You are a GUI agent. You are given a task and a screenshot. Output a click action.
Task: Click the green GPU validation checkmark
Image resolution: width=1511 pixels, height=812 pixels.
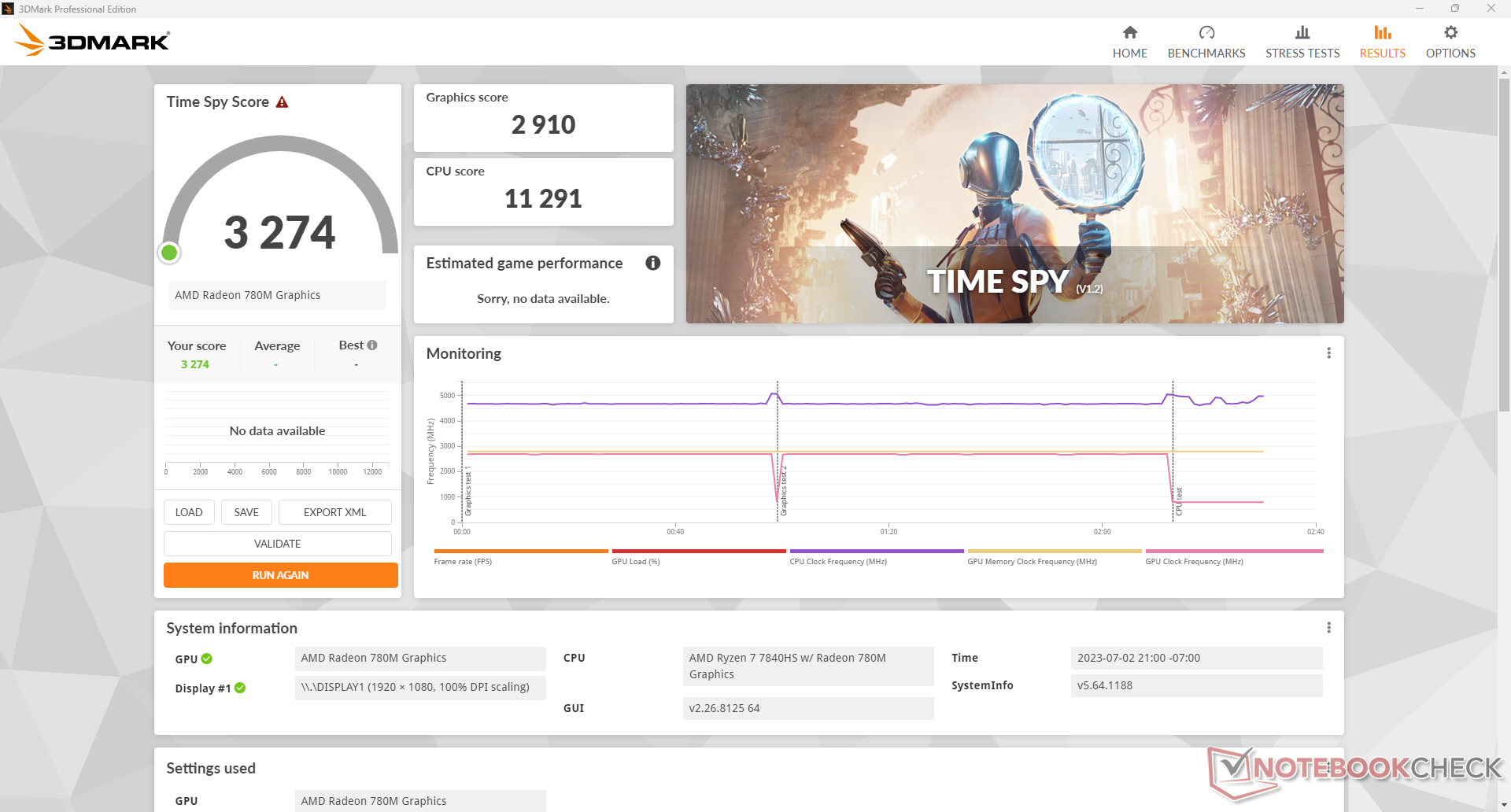207,659
